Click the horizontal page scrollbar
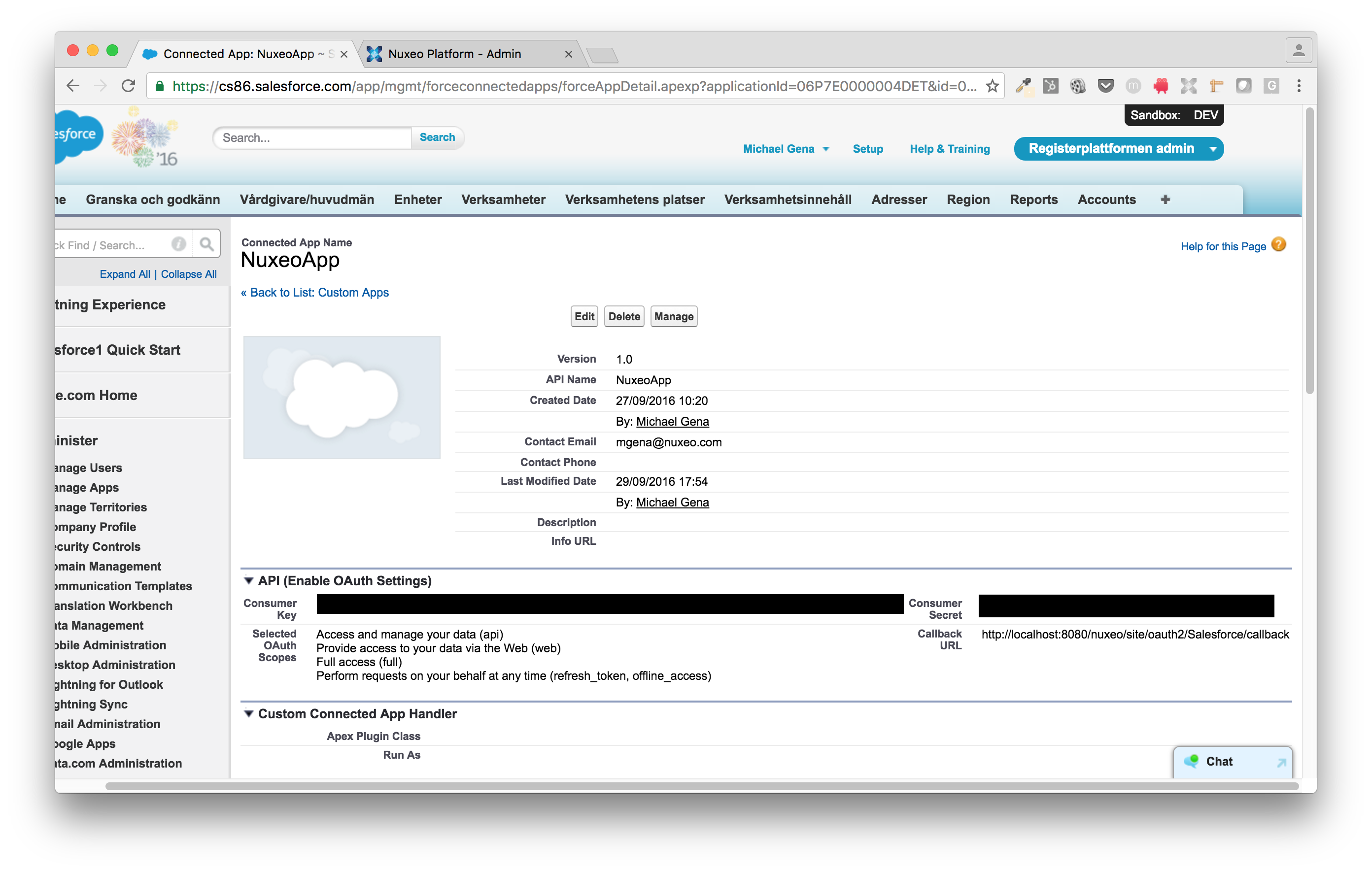This screenshot has height=872, width=1372. [702, 787]
